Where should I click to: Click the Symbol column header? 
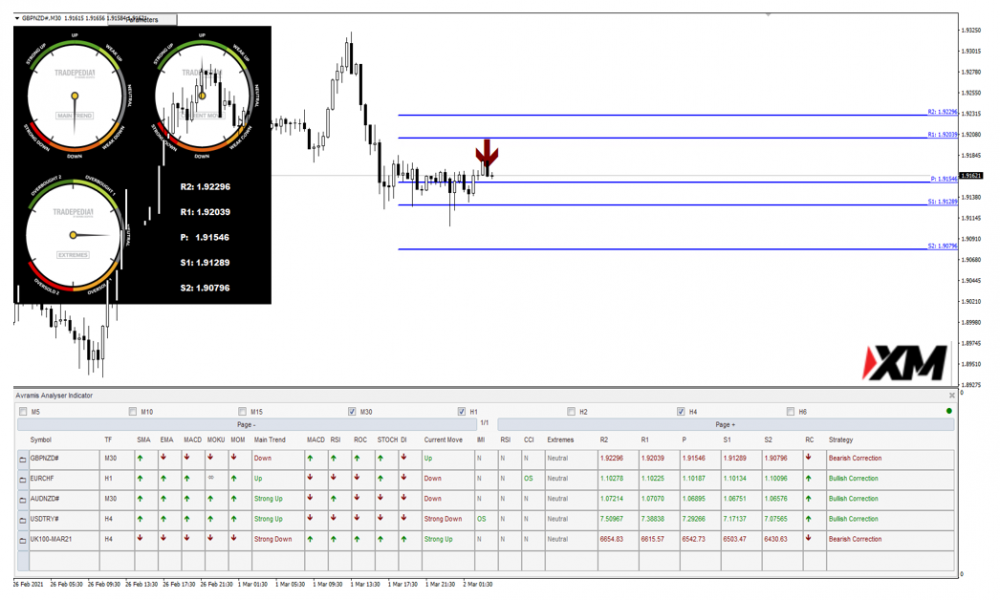[x=41, y=440]
